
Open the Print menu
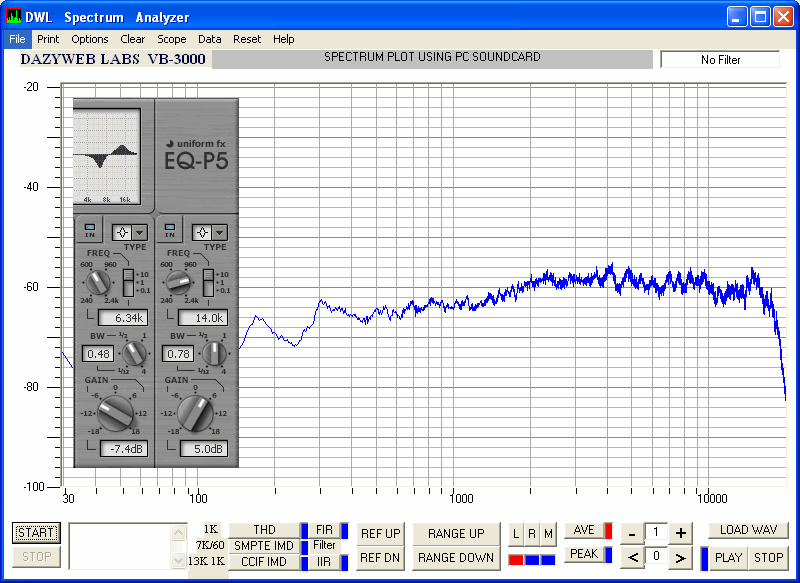pyautogui.click(x=48, y=39)
